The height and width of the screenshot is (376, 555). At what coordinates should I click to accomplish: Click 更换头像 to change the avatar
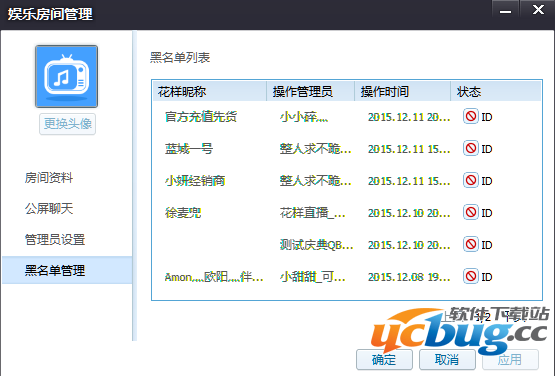(x=68, y=124)
